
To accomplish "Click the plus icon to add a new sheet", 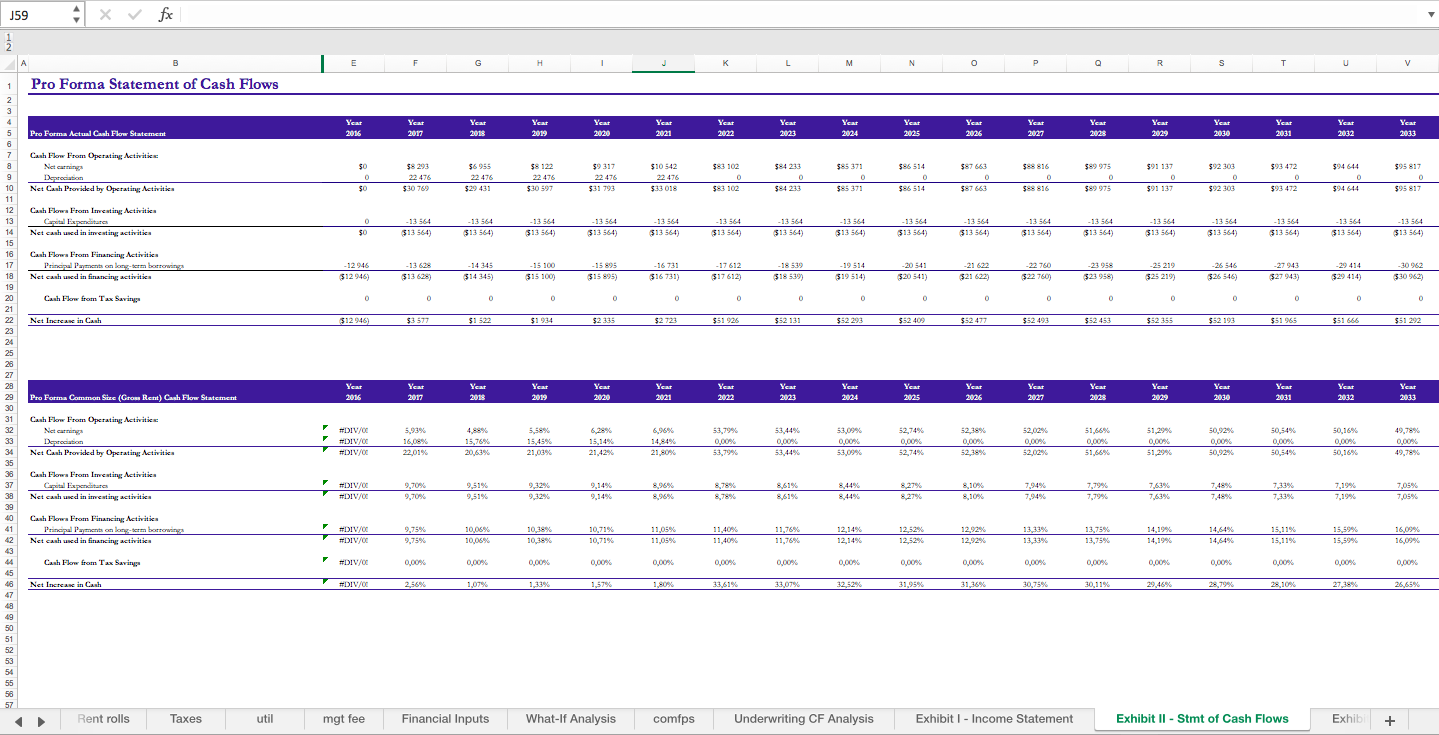I will 1390,719.
